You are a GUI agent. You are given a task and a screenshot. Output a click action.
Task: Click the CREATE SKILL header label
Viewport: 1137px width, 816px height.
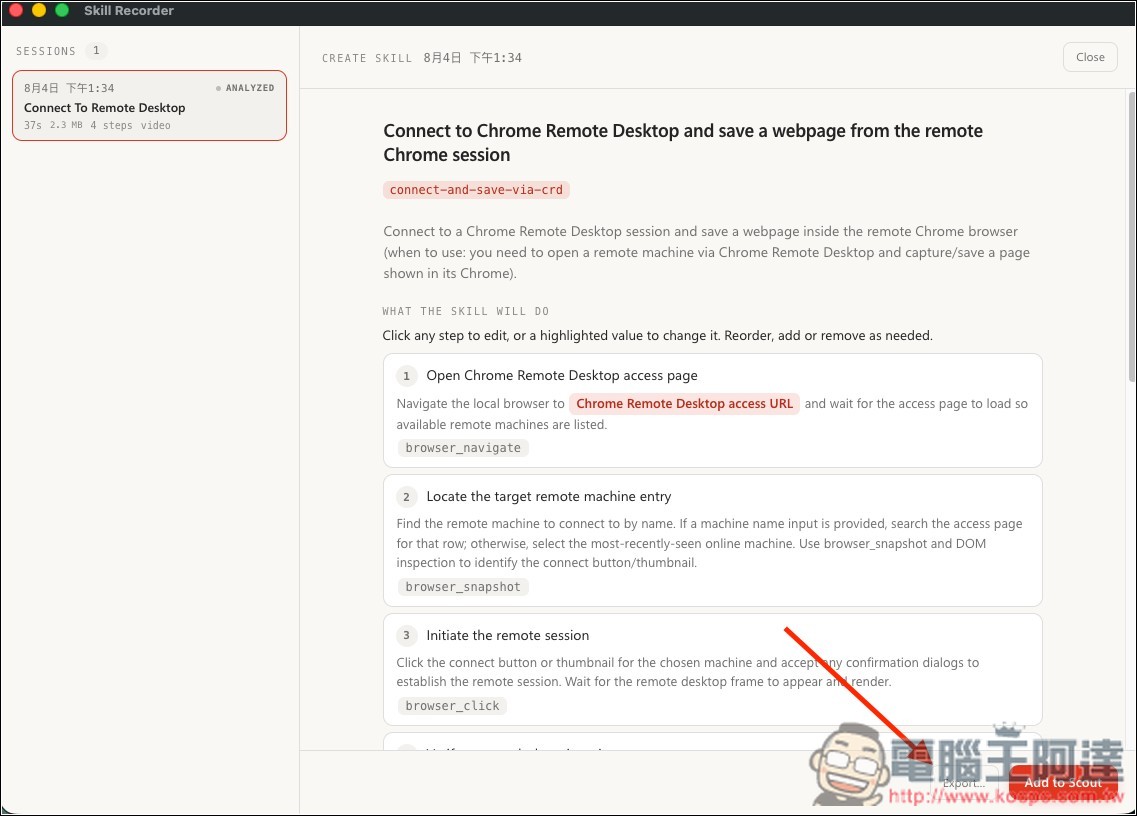click(x=367, y=58)
